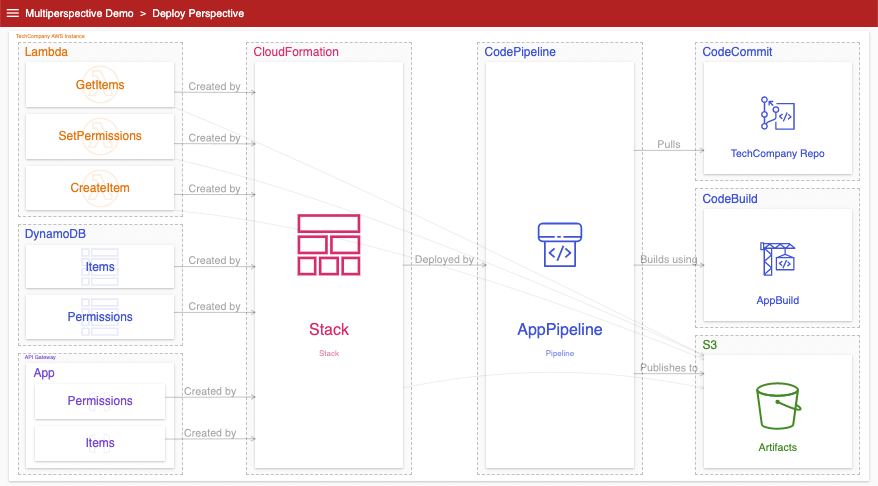Viewport: 878px width, 486px height.
Task: Click the DynamoDB group title
Action: point(55,234)
